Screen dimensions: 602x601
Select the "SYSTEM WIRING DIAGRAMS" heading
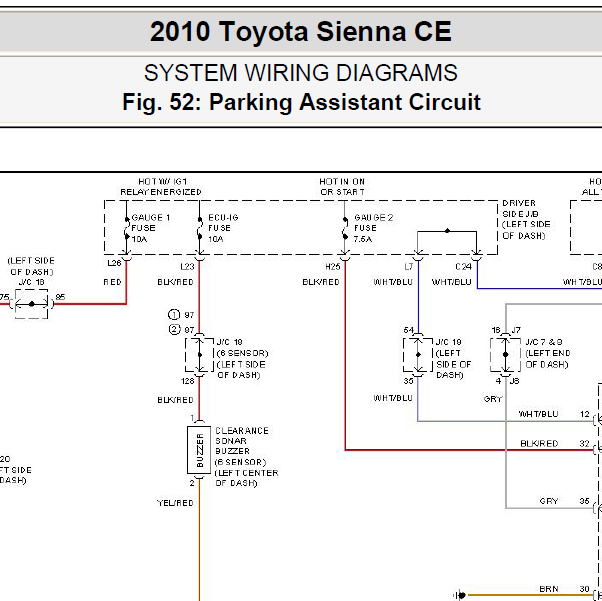click(x=301, y=73)
